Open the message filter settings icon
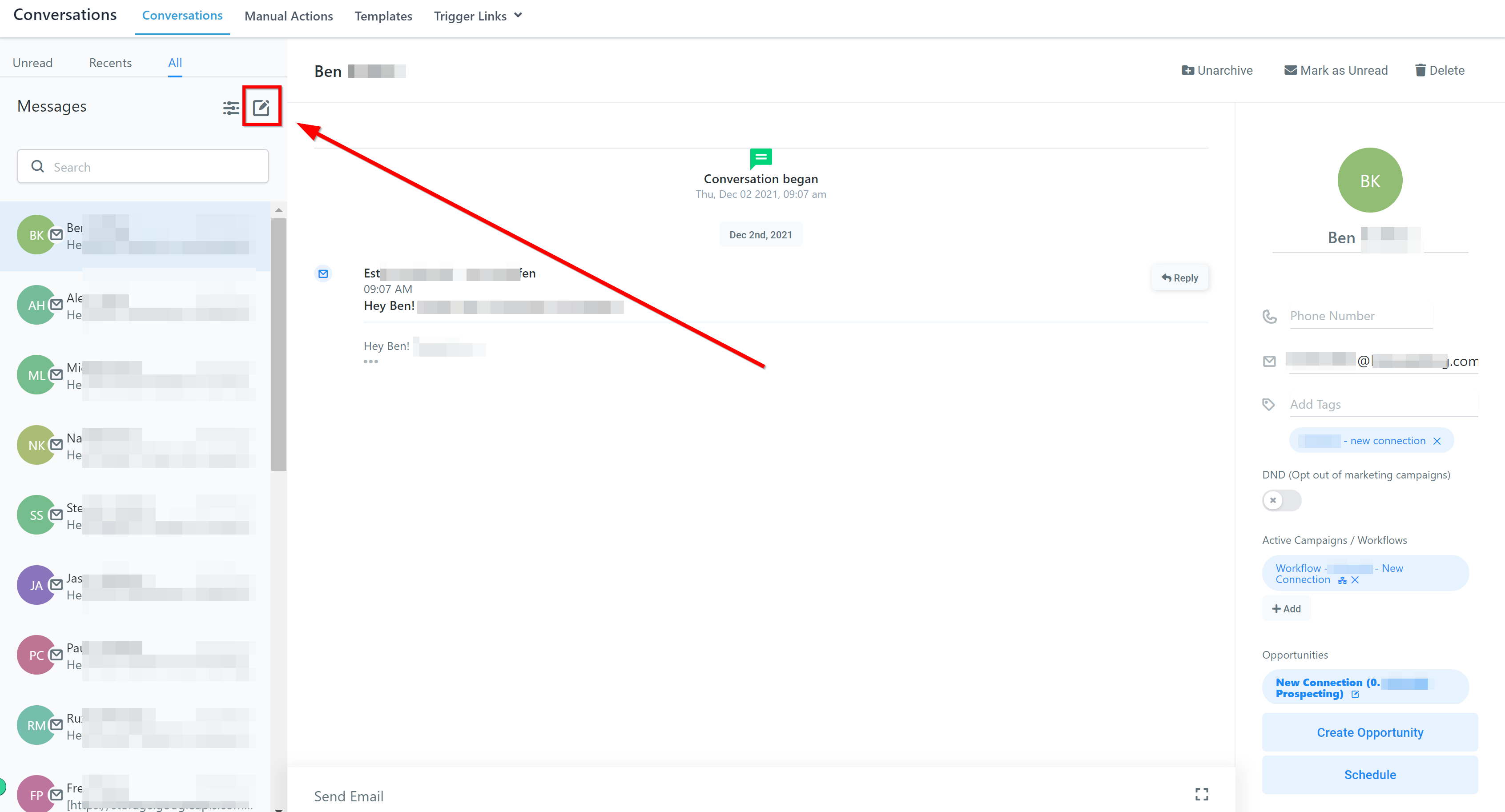1505x812 pixels. coord(231,108)
